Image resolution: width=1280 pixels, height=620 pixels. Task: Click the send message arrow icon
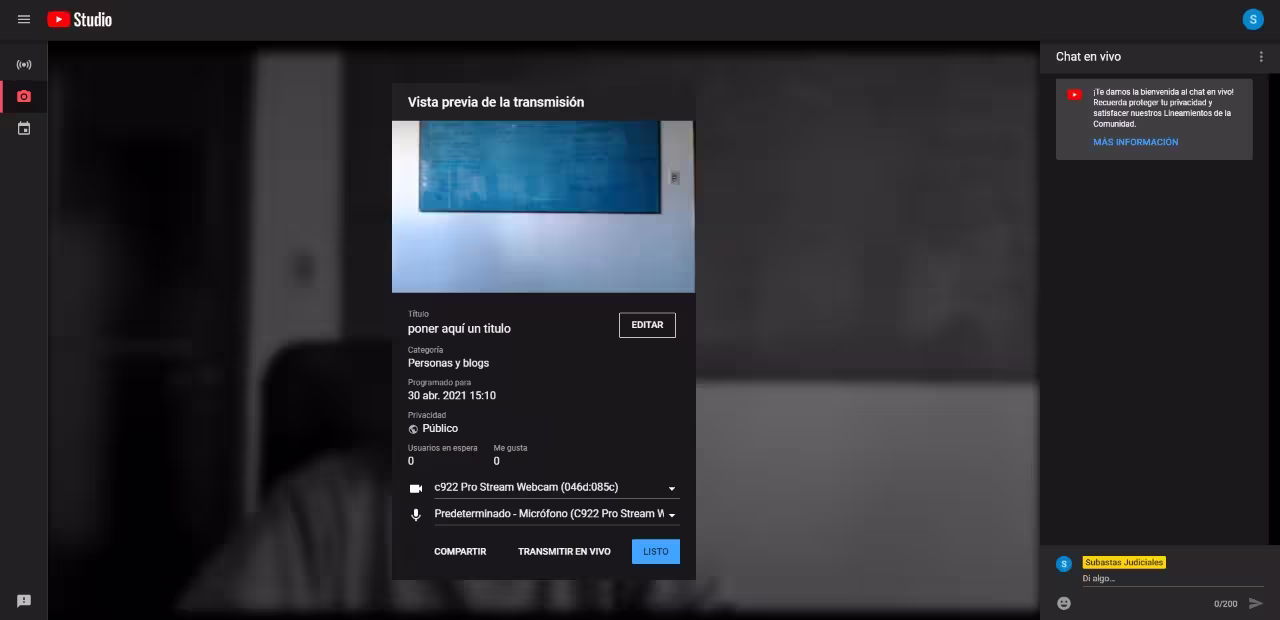click(x=1256, y=603)
